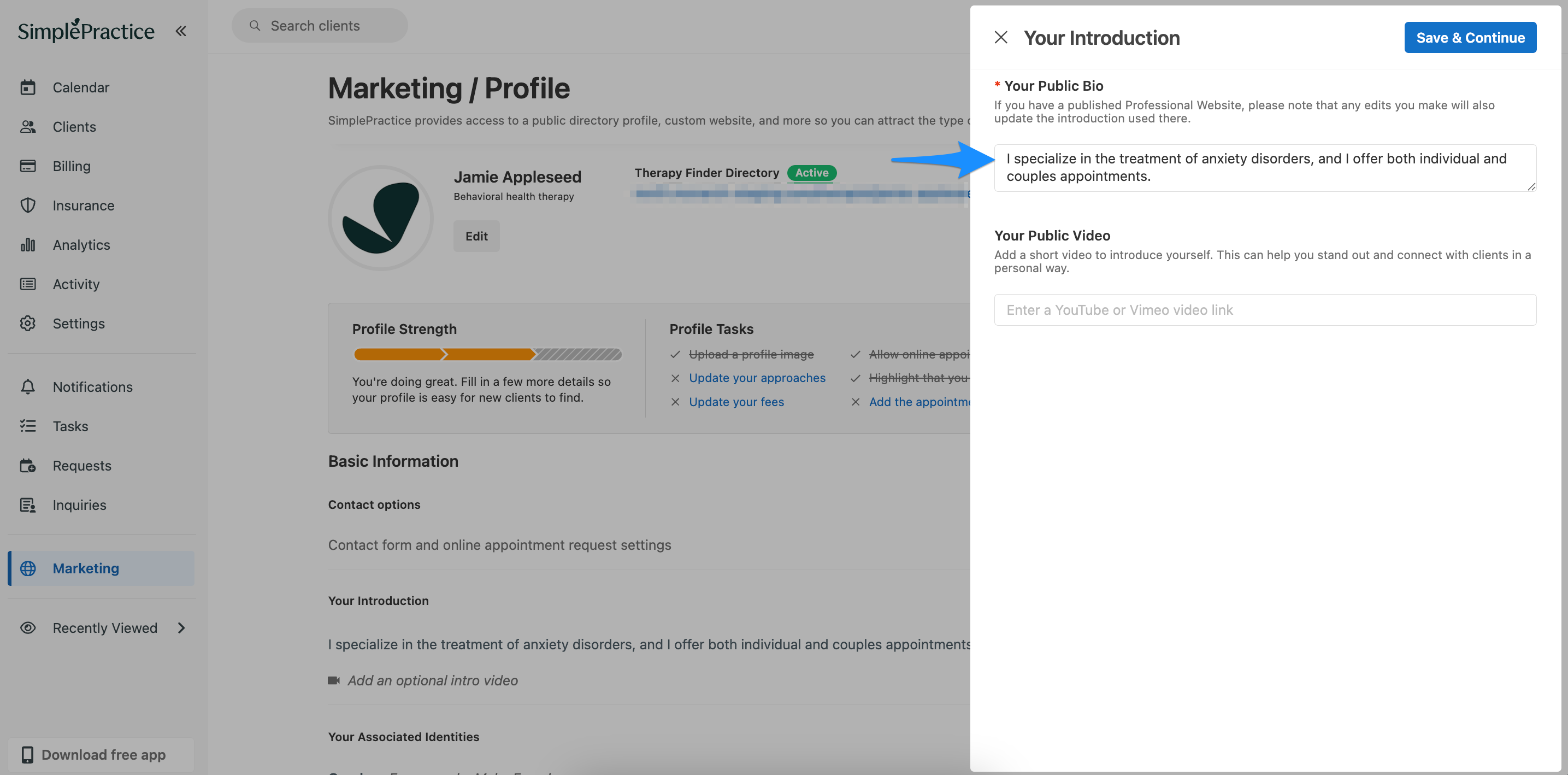Click the Allow online appointments completed task
The height and width of the screenshot is (775, 1568).
coord(919,354)
